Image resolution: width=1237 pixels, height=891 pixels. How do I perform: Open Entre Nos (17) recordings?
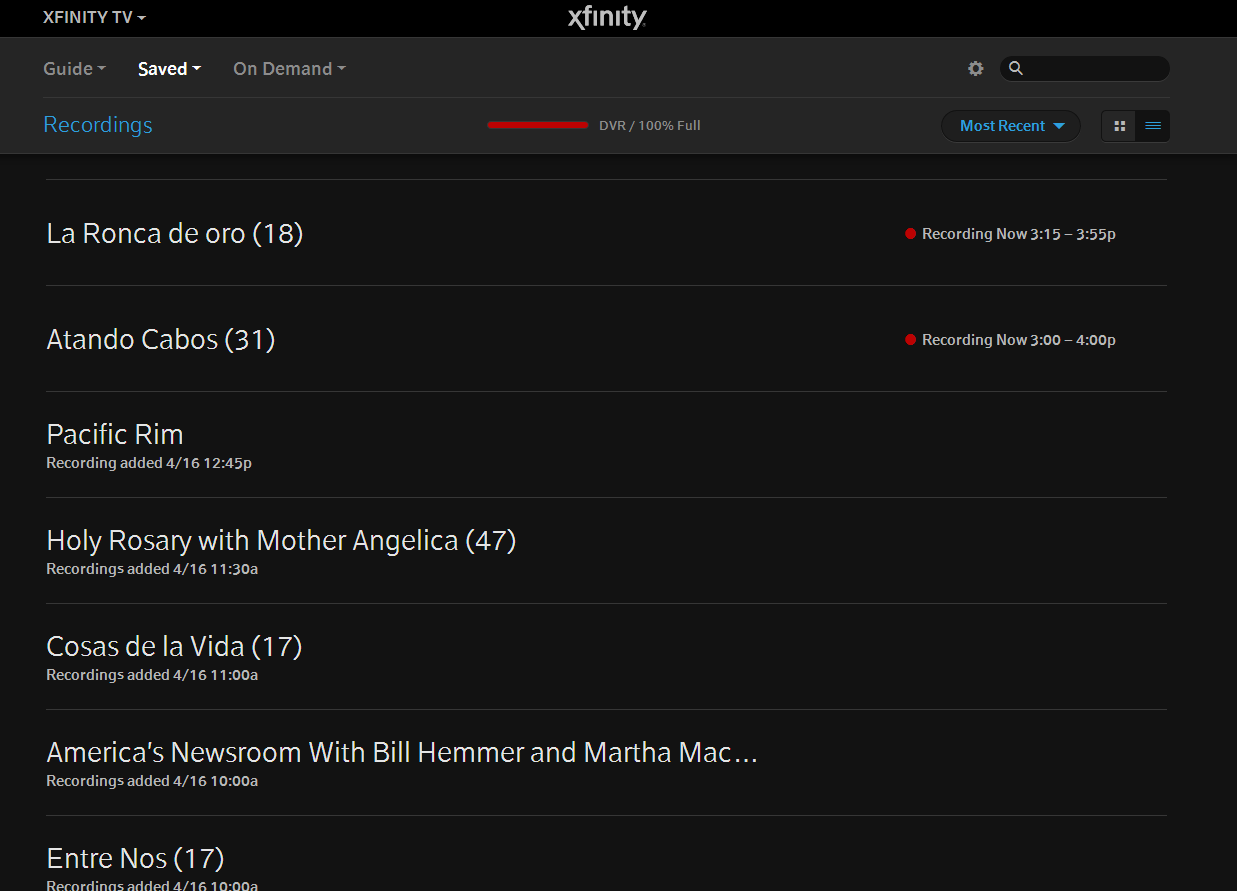(135, 859)
